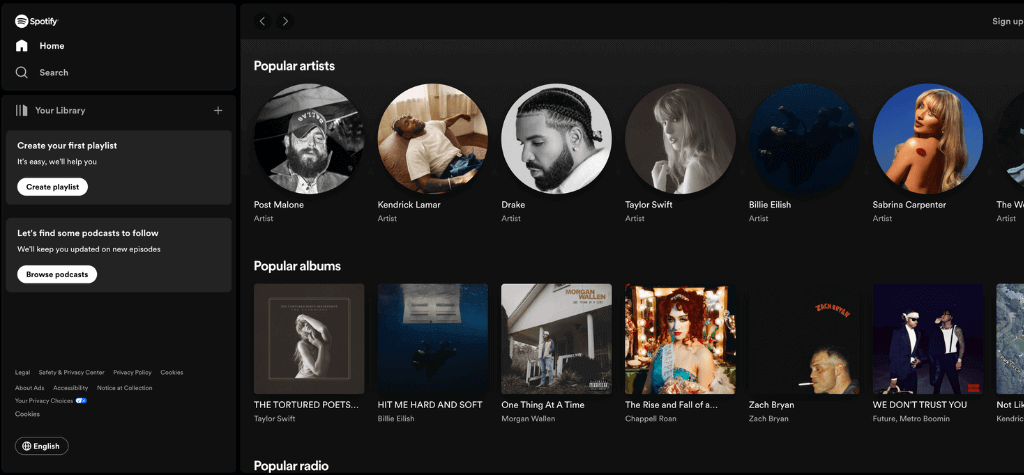Open Kendrick Lamar artist picture
Viewport: 1024px width, 475px height.
432,139
